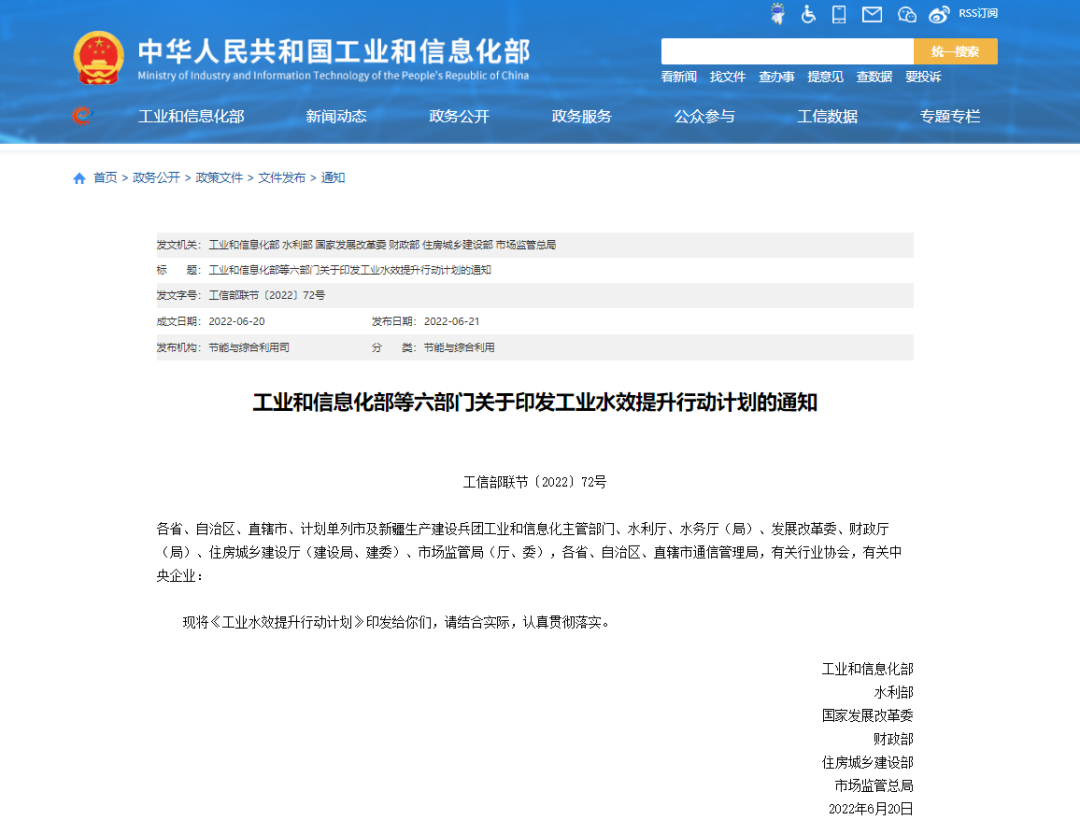Click the search input field
Image resolution: width=1080 pixels, height=820 pixels.
coord(787,51)
